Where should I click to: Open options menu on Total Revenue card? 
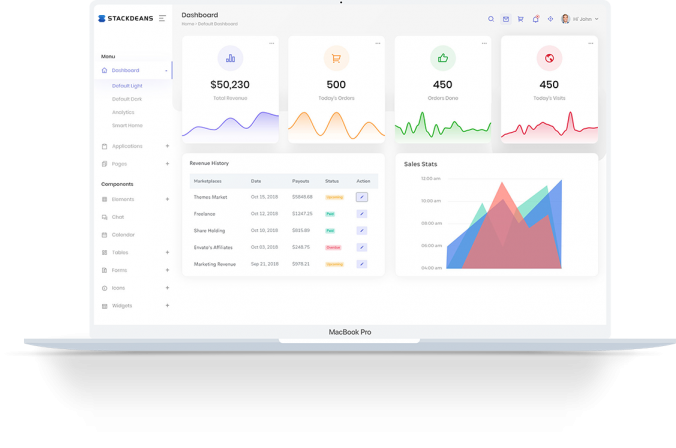(272, 43)
